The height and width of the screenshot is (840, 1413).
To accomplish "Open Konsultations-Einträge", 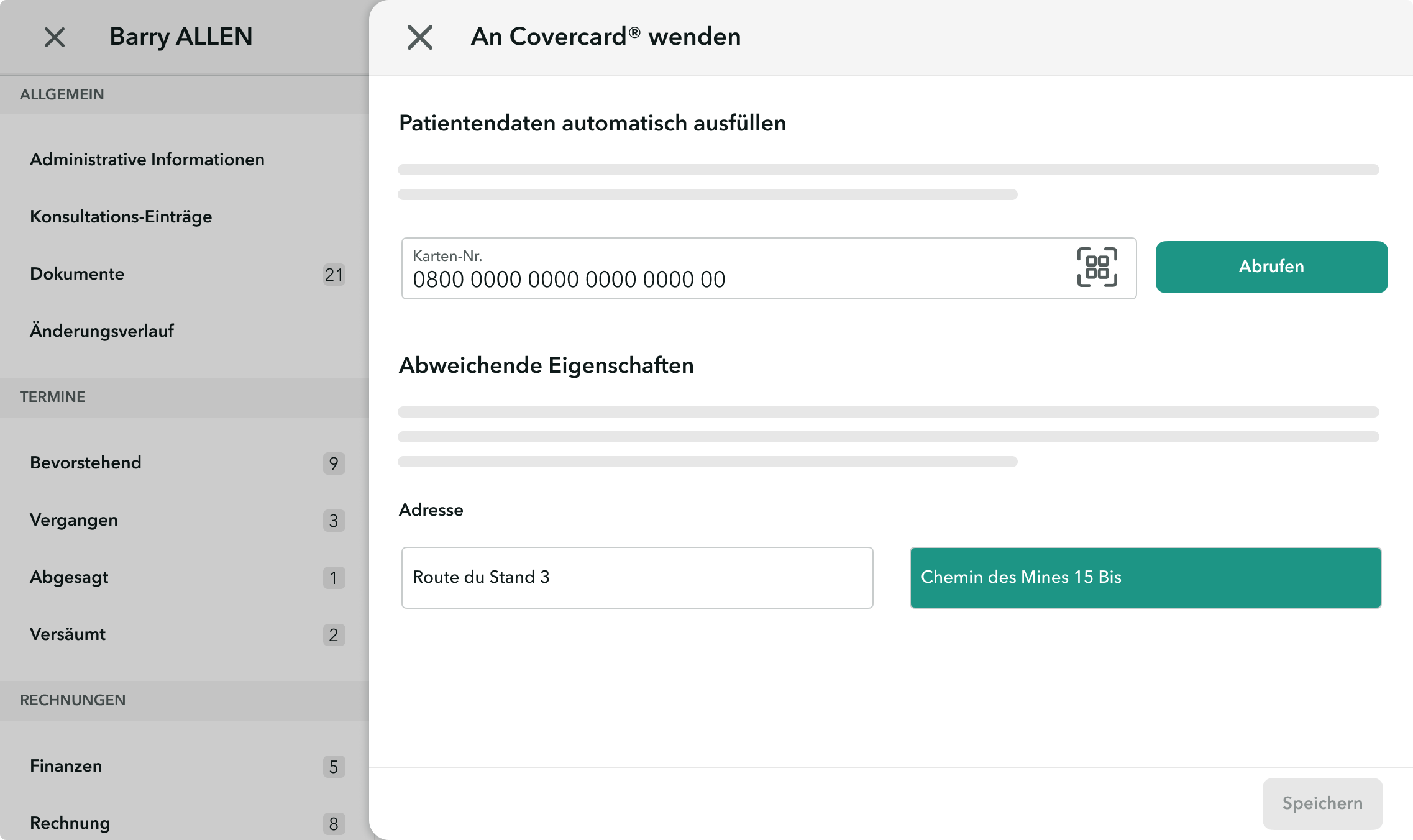I will [x=121, y=216].
